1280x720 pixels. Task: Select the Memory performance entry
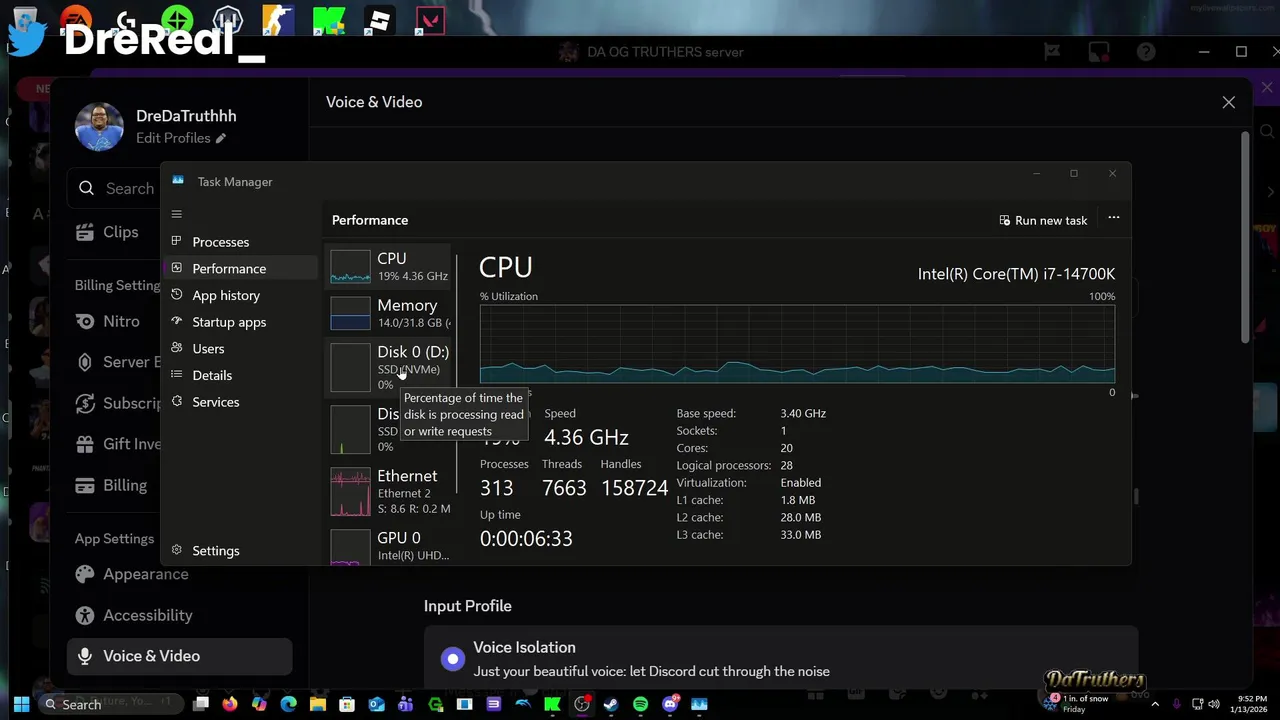pos(390,313)
